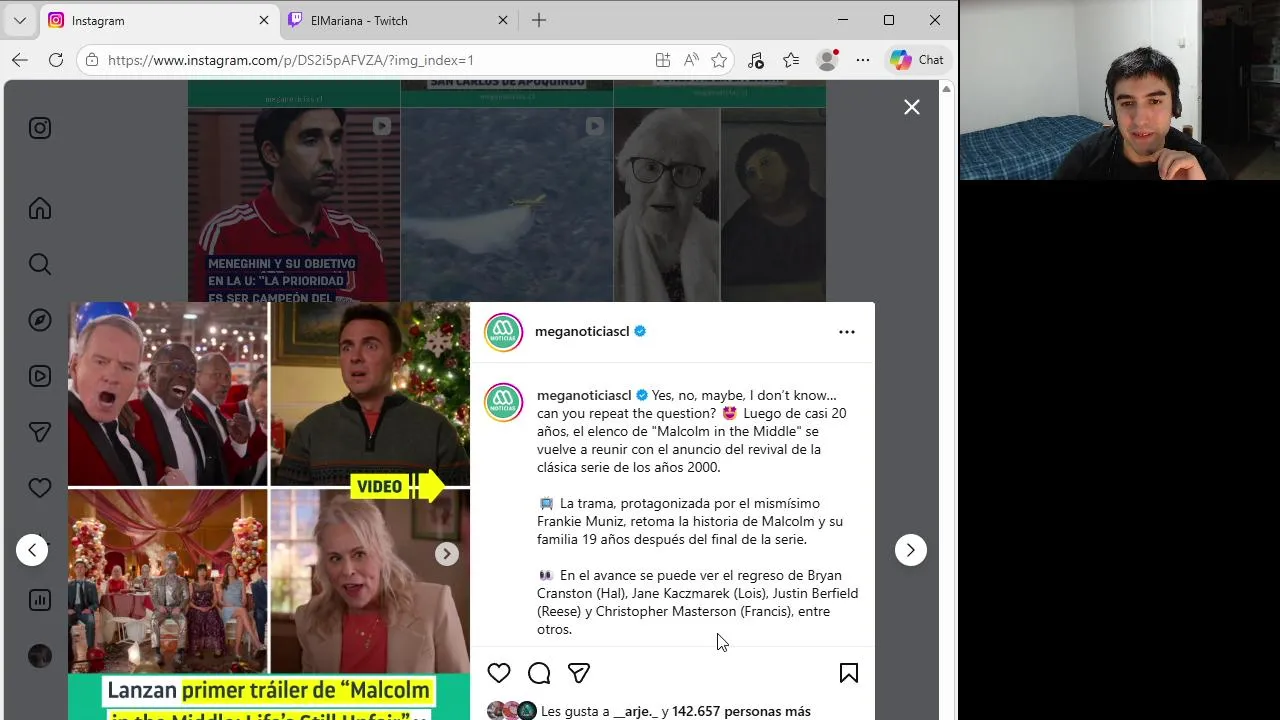The width and height of the screenshot is (1280, 720).
Task: Open elderly woman post thumbnail behind overlay
Action: pos(720,204)
